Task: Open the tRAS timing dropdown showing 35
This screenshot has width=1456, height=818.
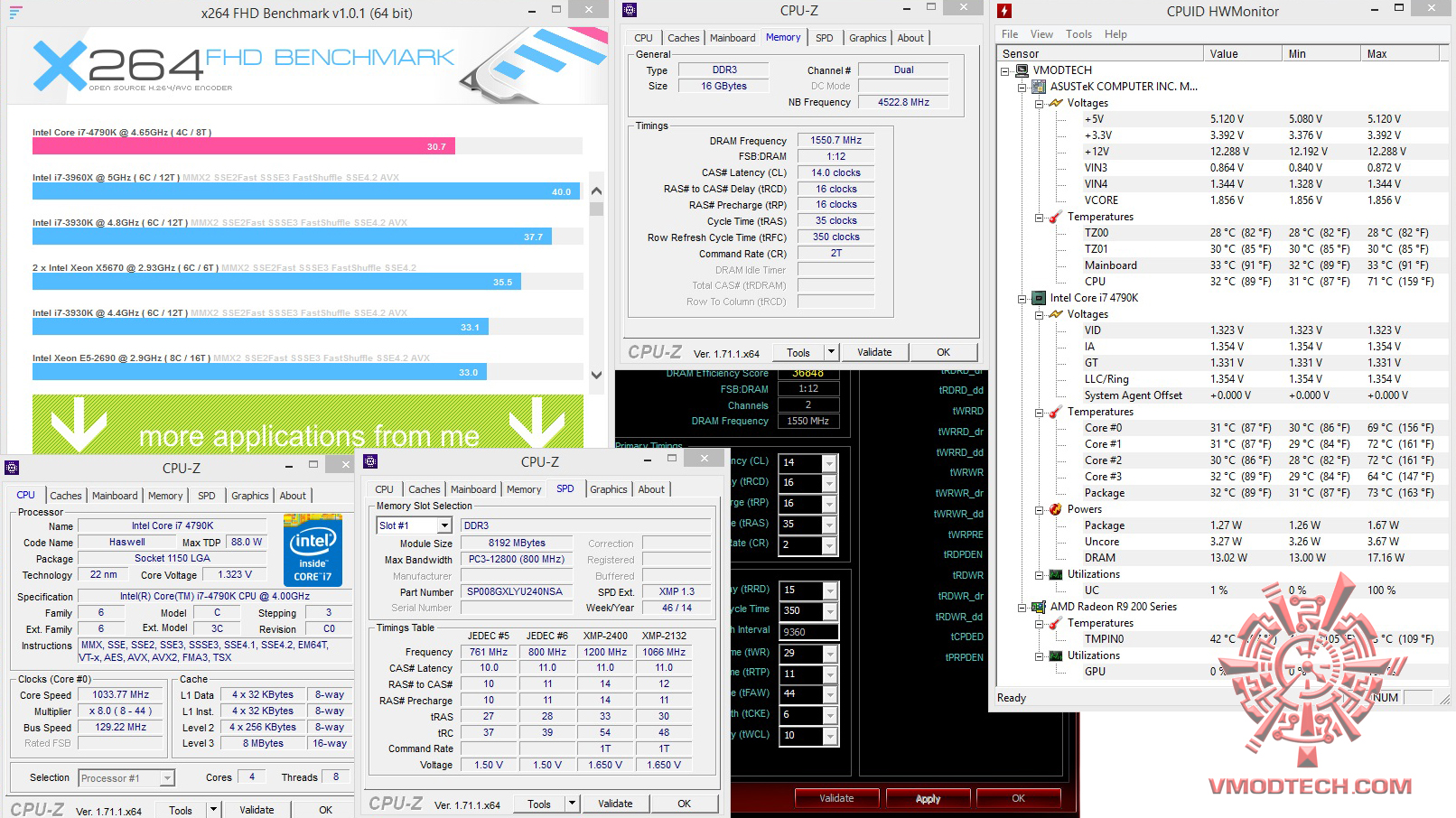Action: point(829,525)
